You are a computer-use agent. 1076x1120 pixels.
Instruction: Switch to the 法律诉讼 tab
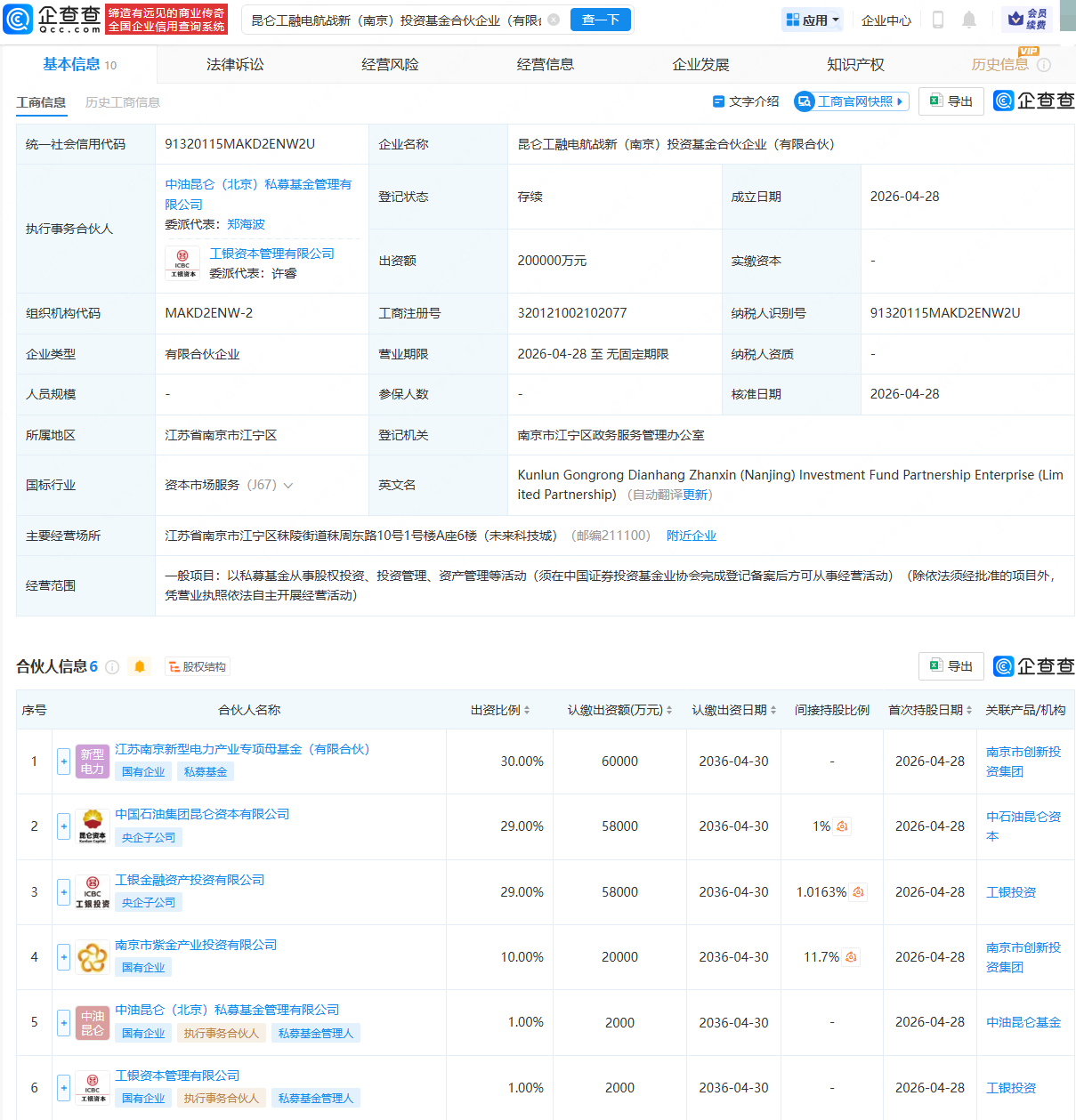(x=235, y=64)
